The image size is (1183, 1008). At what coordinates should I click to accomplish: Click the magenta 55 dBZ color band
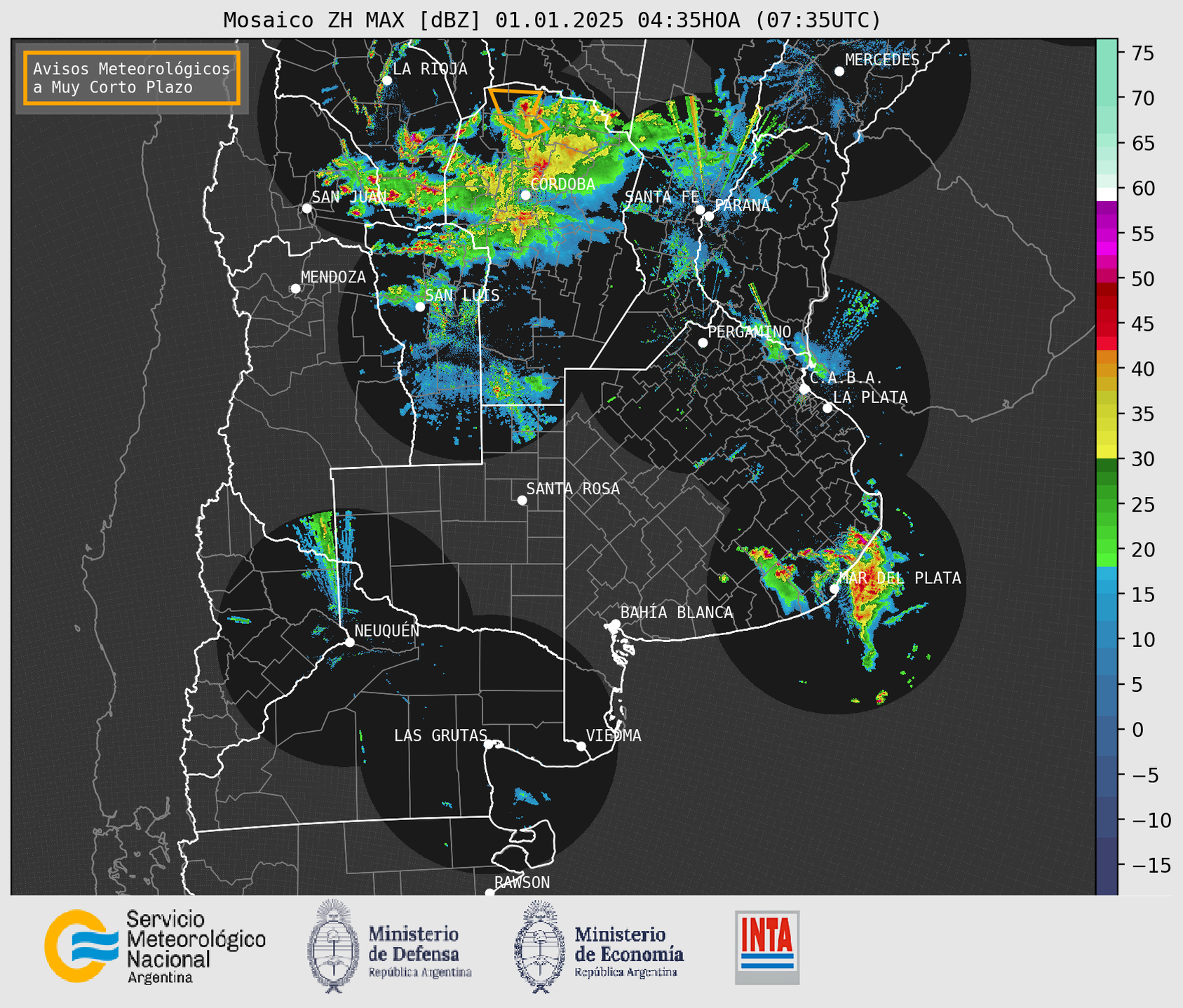tap(1107, 234)
